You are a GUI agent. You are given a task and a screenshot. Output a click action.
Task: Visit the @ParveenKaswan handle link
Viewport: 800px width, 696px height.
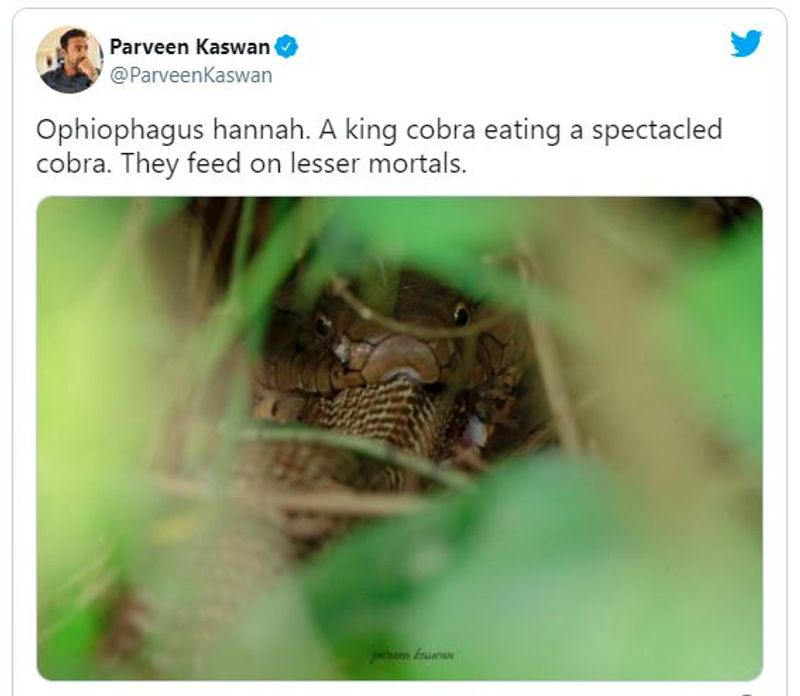coord(191,76)
